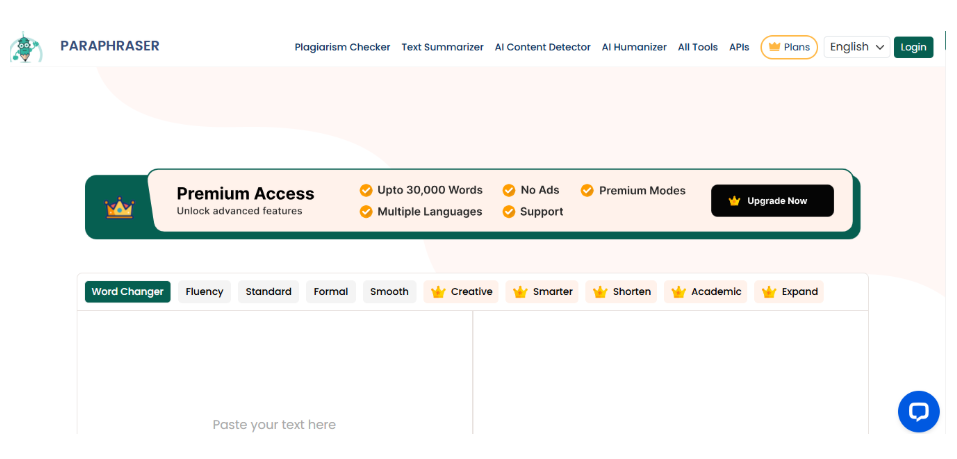This screenshot has width=957, height=459.
Task: Select the premium Academic mode
Action: (706, 292)
